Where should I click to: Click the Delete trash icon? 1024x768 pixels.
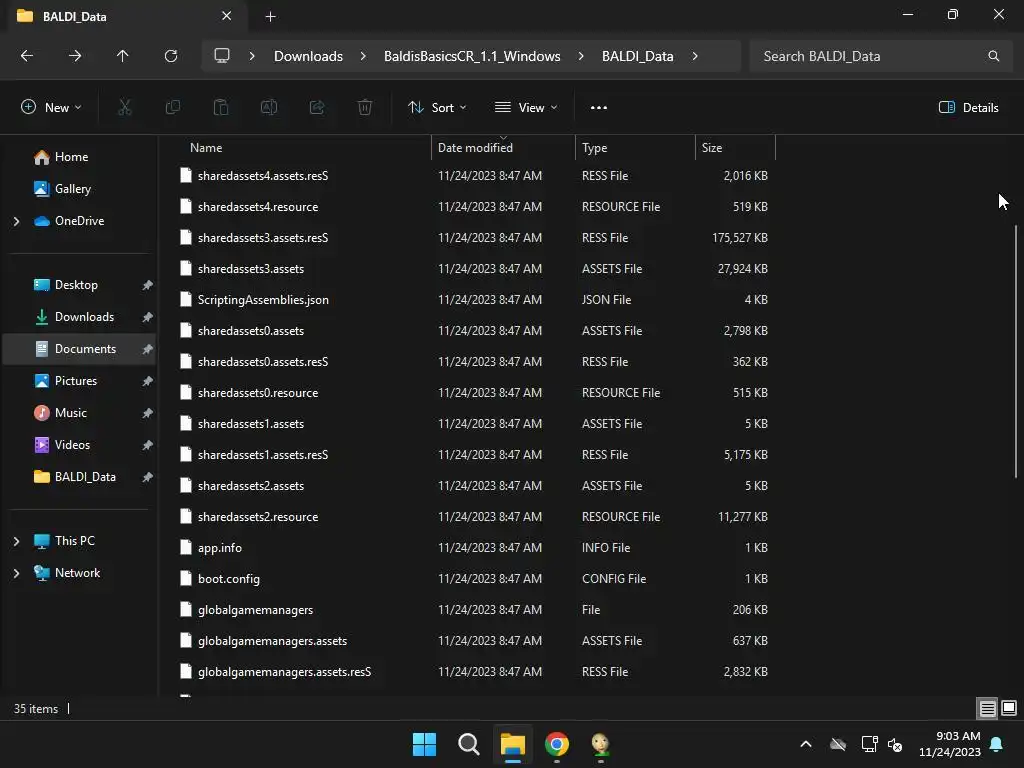click(x=365, y=108)
